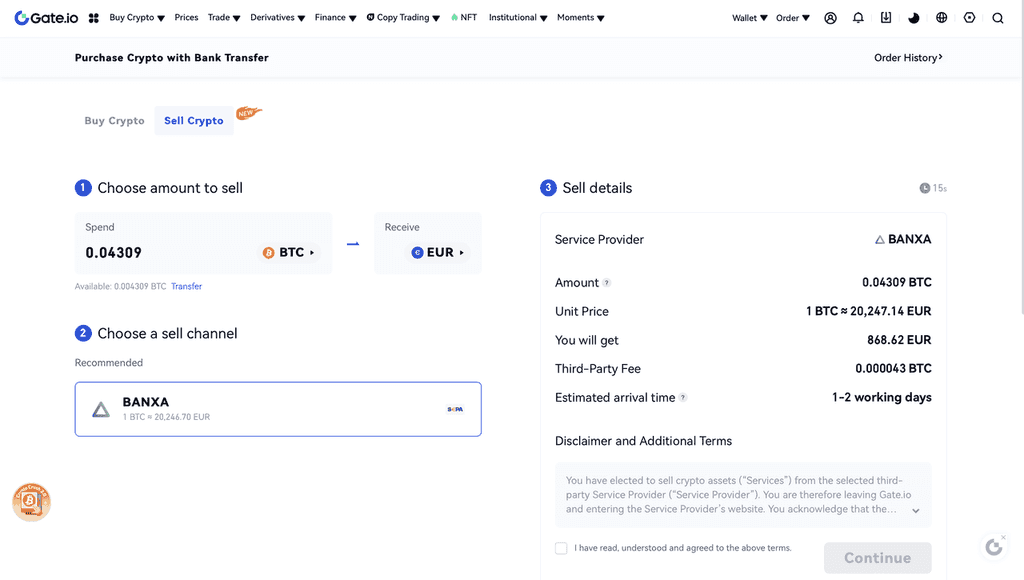Screen dimensions: 1024x580
Task: Click the search magnifier icon
Action: (x=998, y=18)
